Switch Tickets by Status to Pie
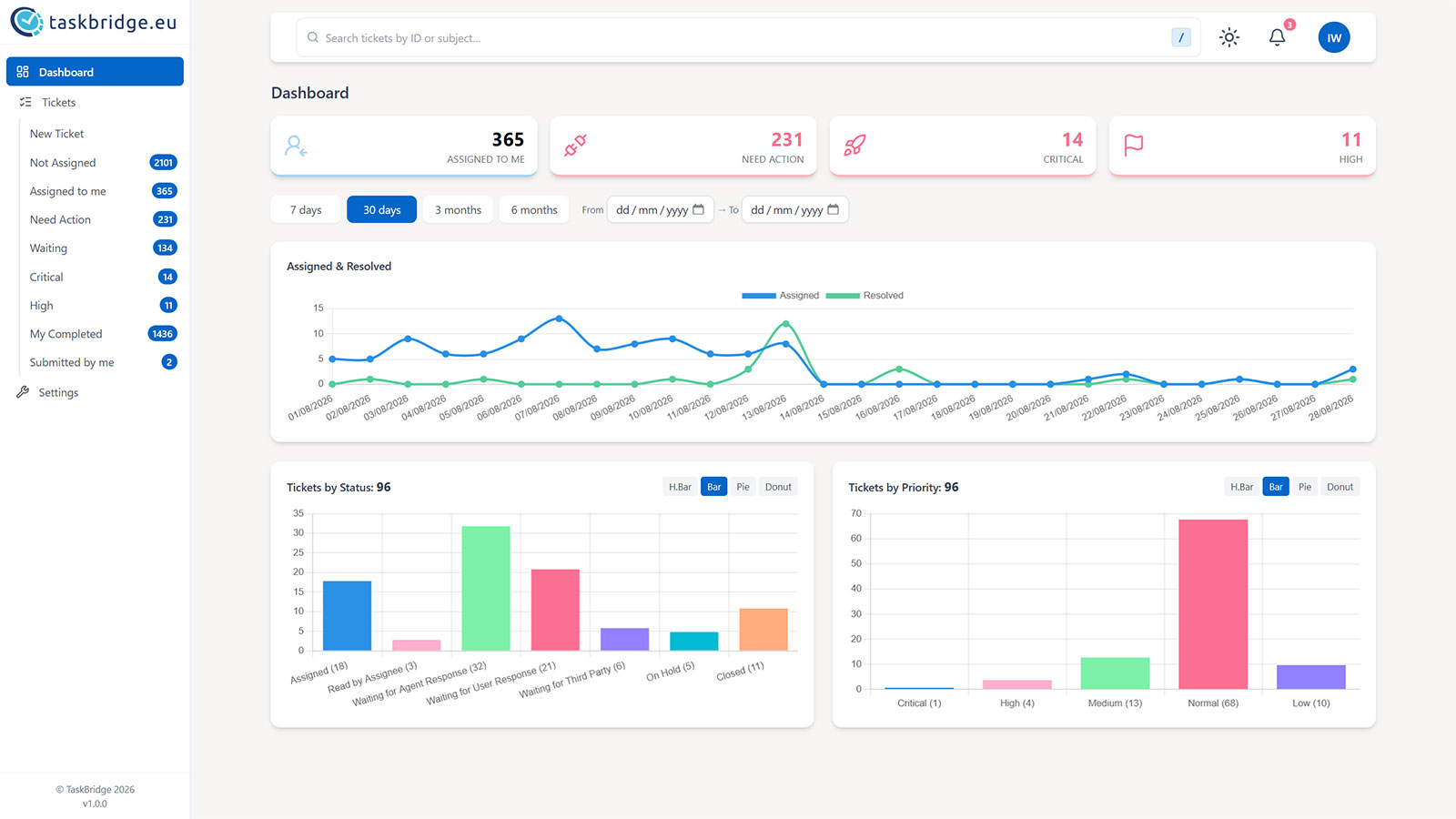 743,487
